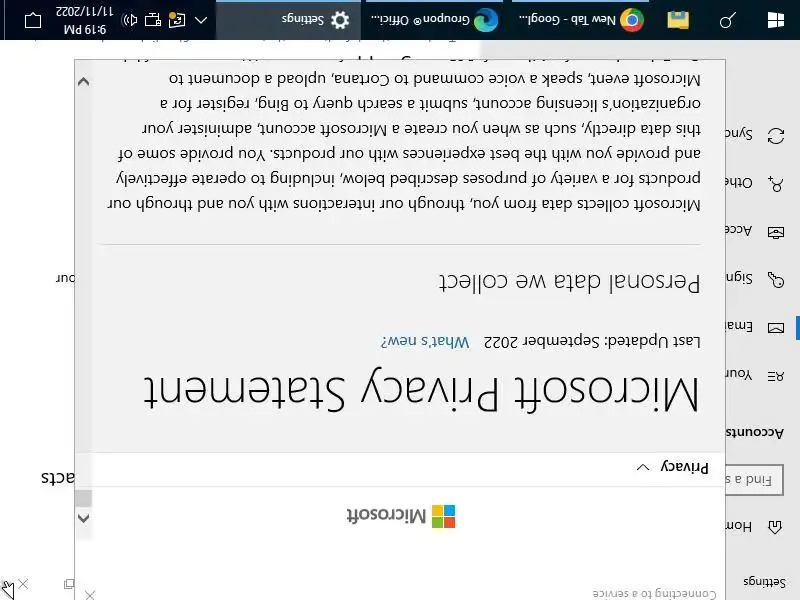The width and height of the screenshot is (800, 600).
Task: Click scrollbar arrow beside Microsoft logo
Action: 83,518
